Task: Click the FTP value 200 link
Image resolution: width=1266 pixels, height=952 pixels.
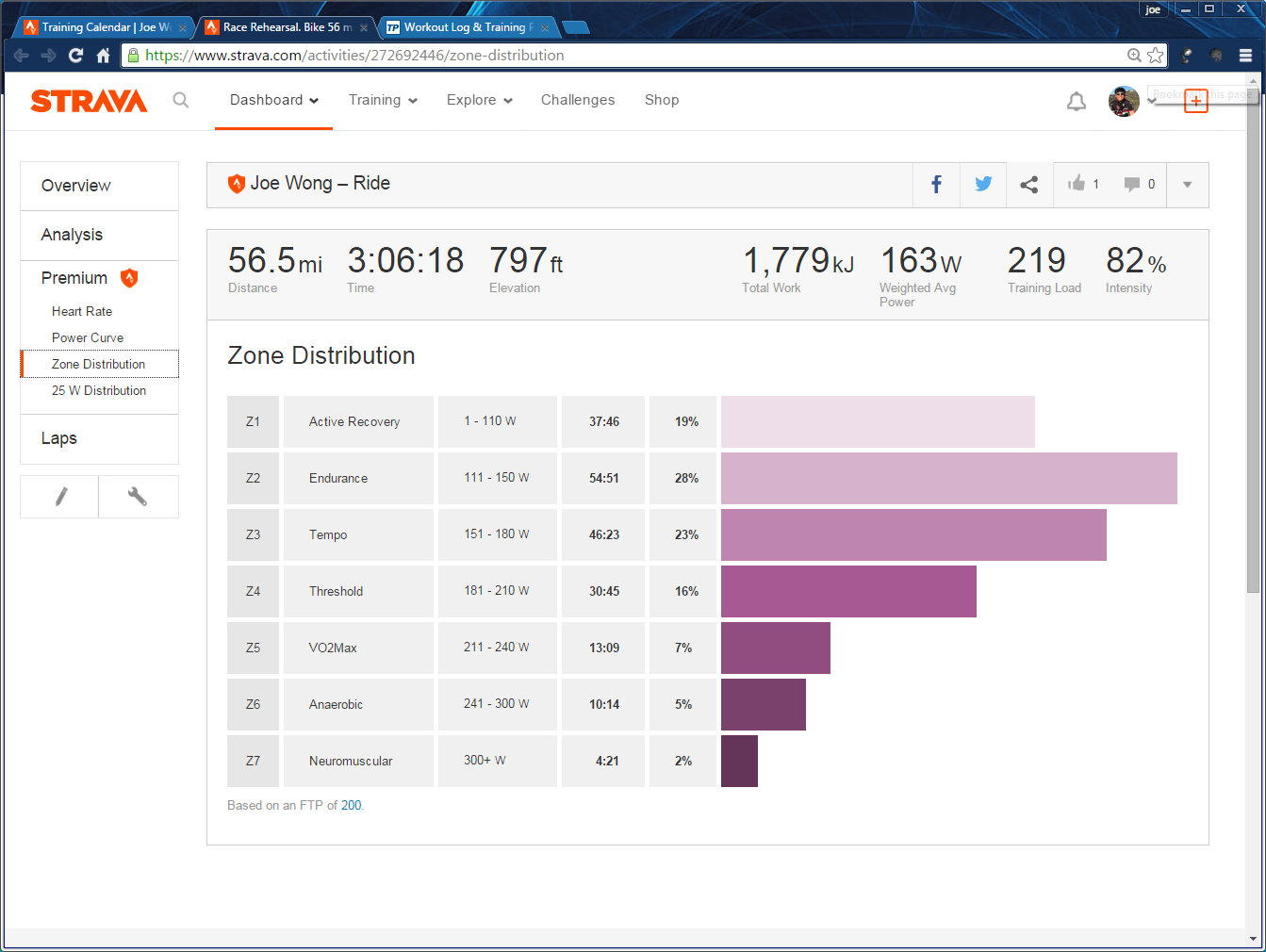Action: 351,805
